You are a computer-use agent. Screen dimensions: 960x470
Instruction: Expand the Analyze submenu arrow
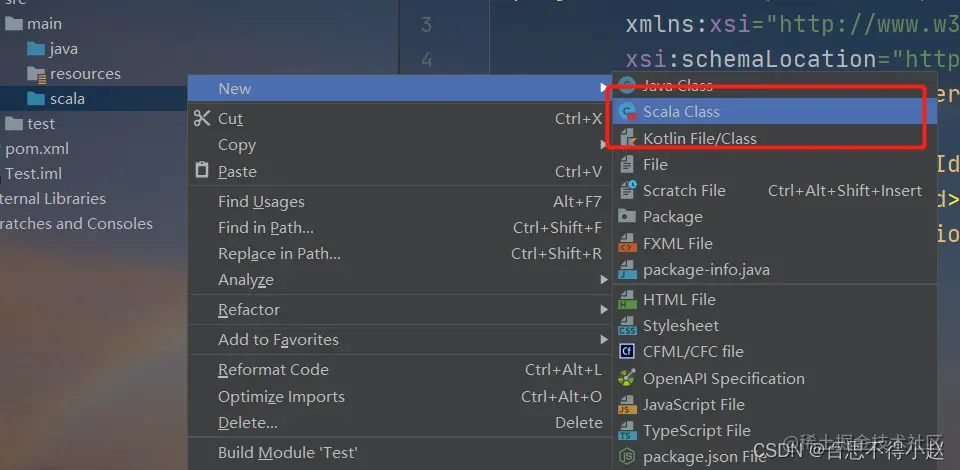[x=604, y=280]
